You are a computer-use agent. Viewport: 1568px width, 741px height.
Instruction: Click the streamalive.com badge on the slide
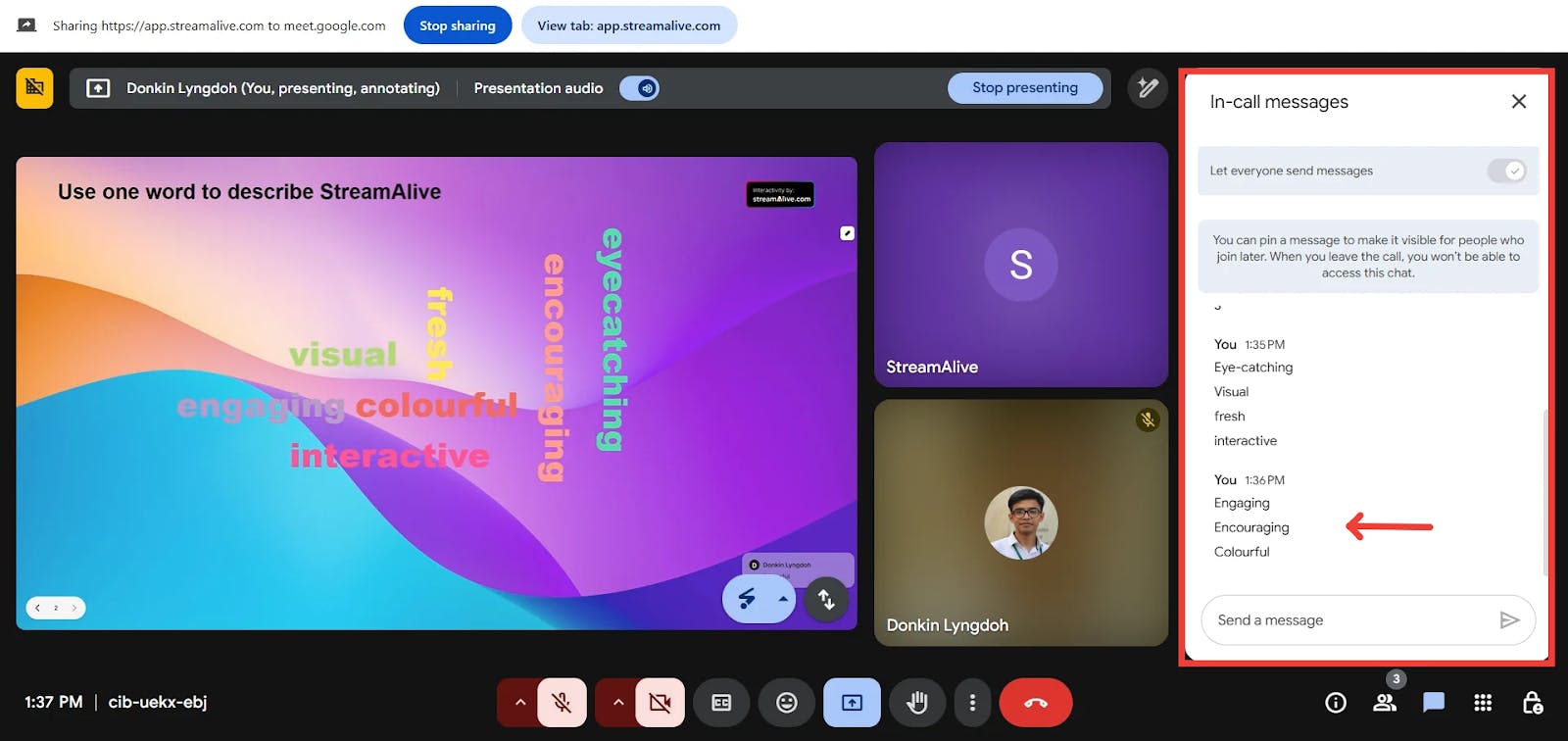(x=780, y=194)
